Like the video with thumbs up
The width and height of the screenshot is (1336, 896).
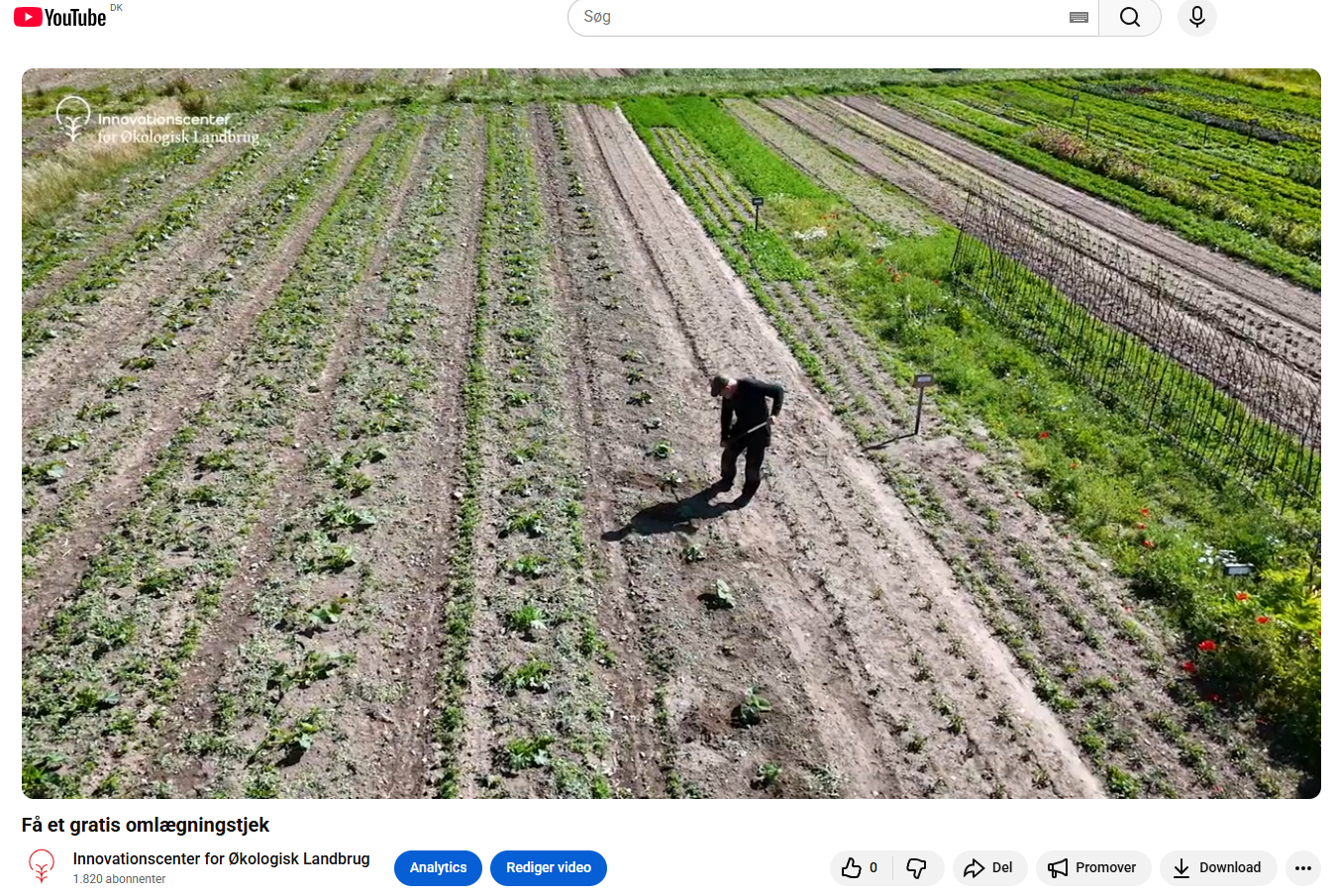pyautogui.click(x=852, y=868)
